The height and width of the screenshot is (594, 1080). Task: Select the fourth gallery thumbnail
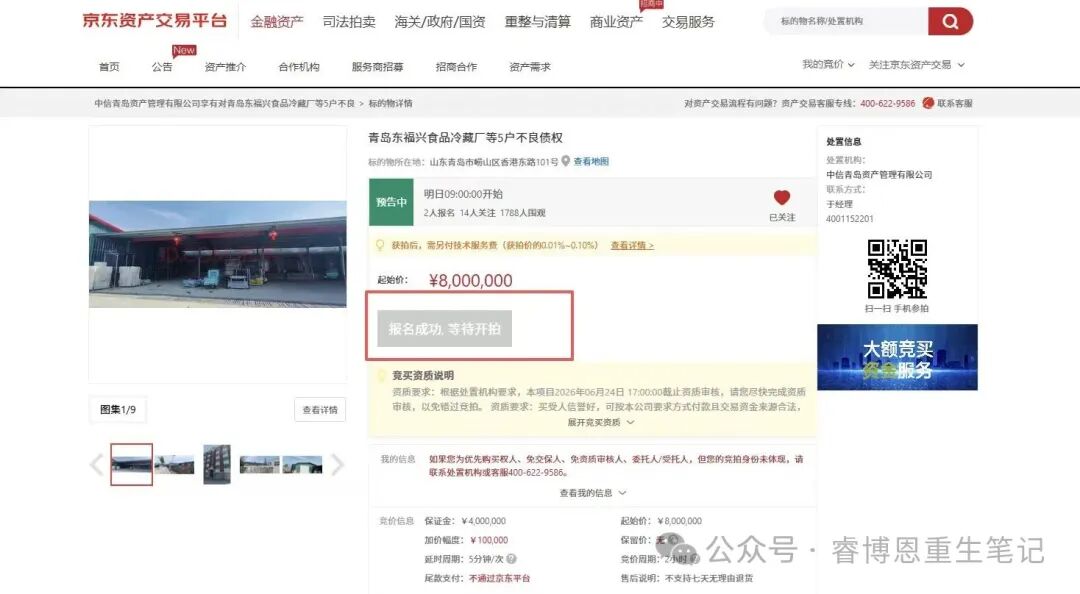[x=260, y=465]
